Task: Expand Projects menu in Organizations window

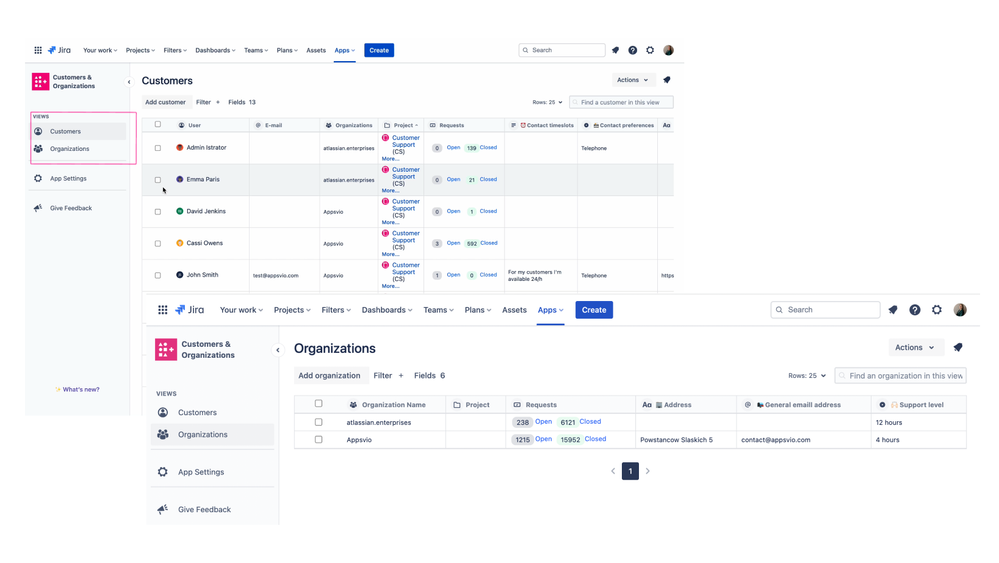Action: pyautogui.click(x=292, y=310)
